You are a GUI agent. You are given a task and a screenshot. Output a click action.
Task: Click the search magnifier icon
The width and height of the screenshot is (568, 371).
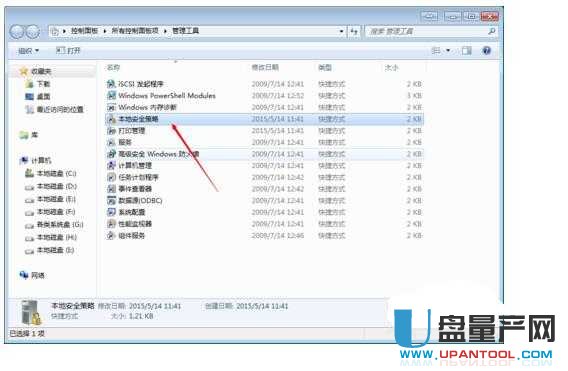(x=491, y=32)
